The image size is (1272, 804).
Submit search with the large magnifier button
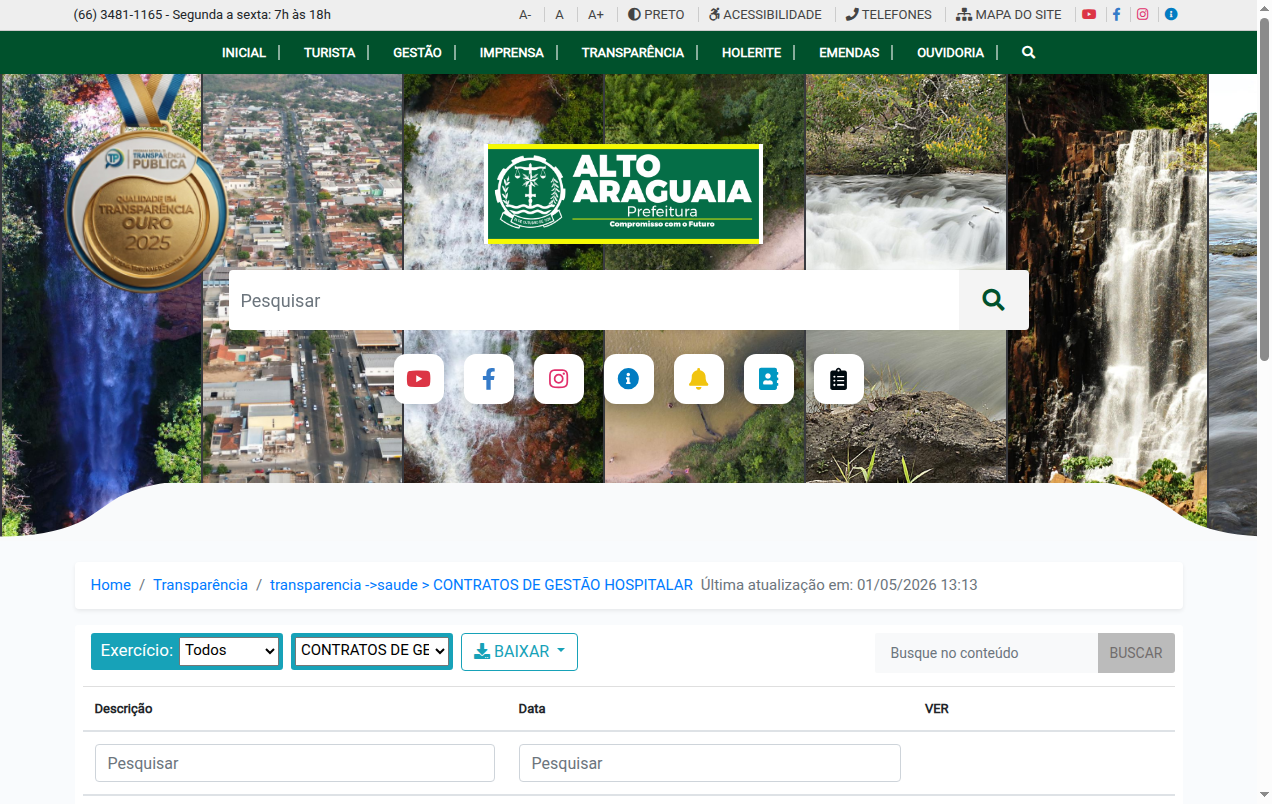(993, 300)
